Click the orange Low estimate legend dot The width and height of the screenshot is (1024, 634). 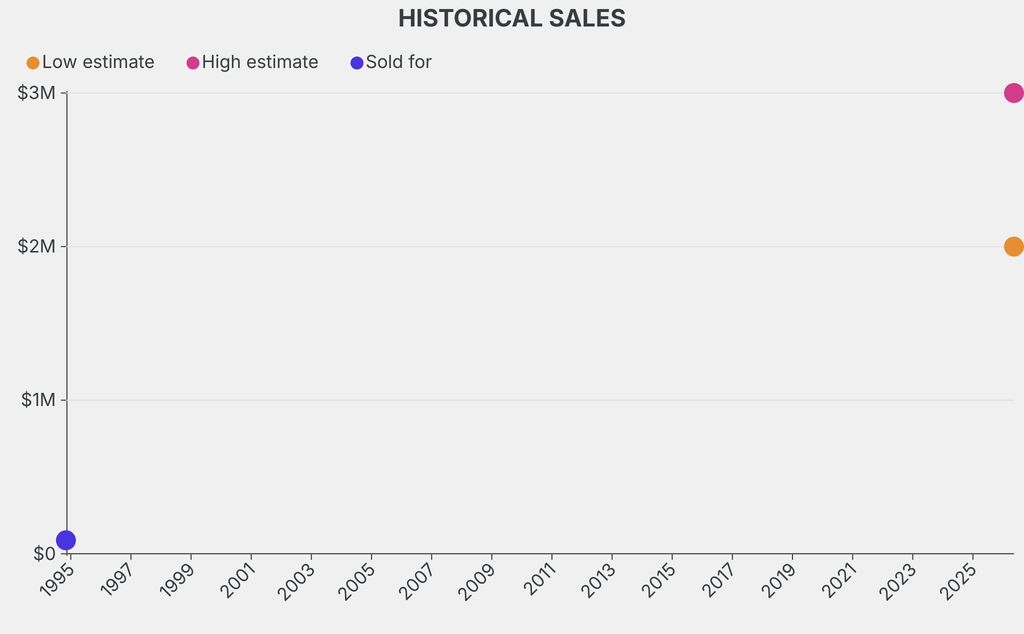(33, 63)
